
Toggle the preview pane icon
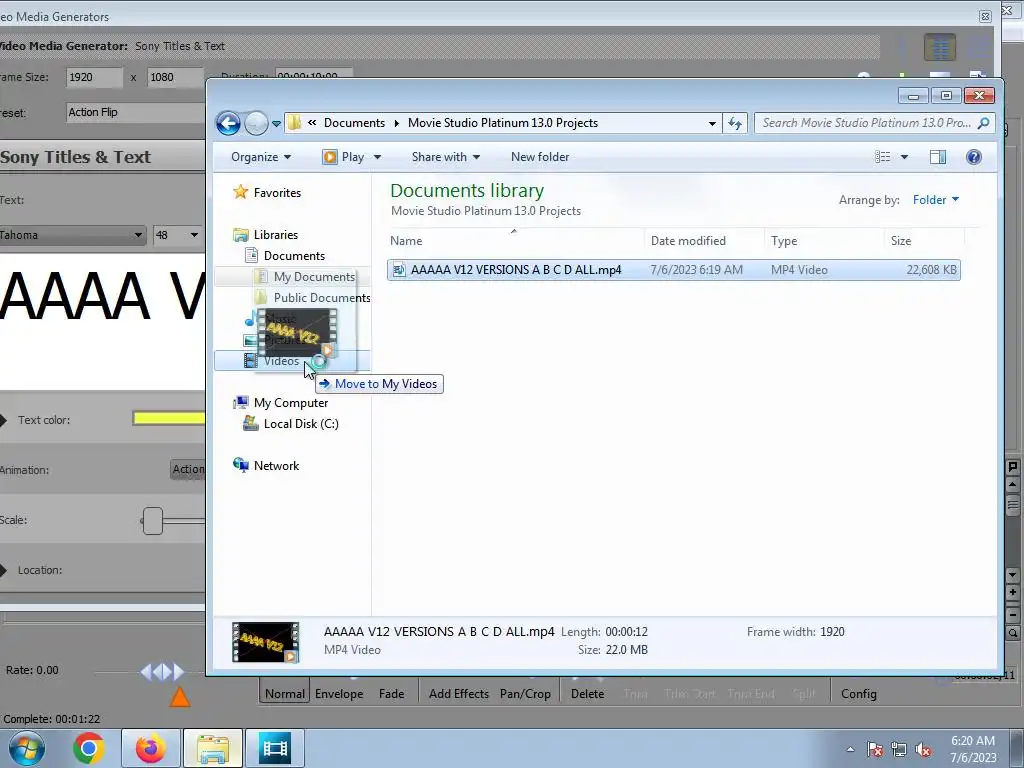click(938, 157)
